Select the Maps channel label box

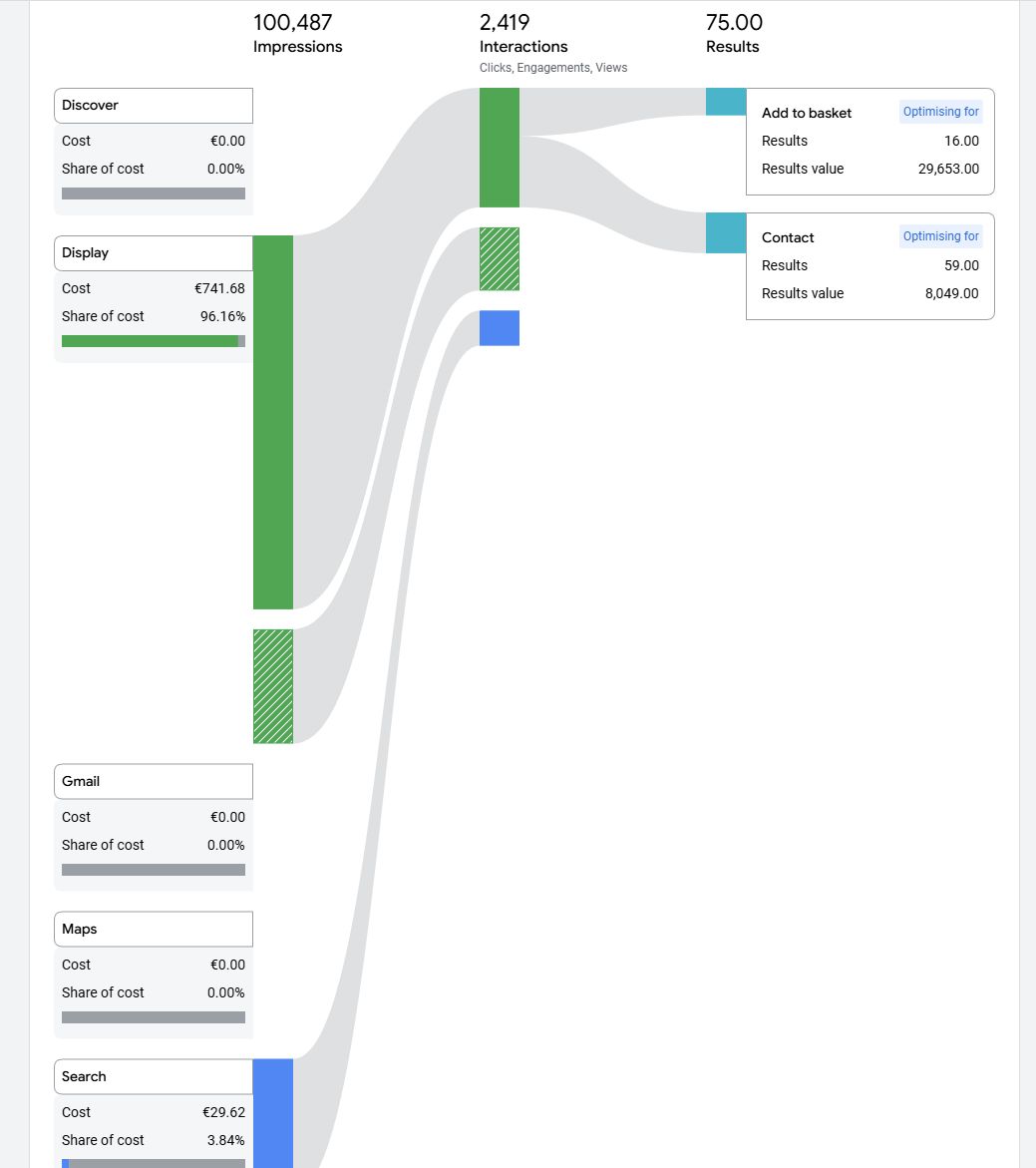click(x=153, y=930)
